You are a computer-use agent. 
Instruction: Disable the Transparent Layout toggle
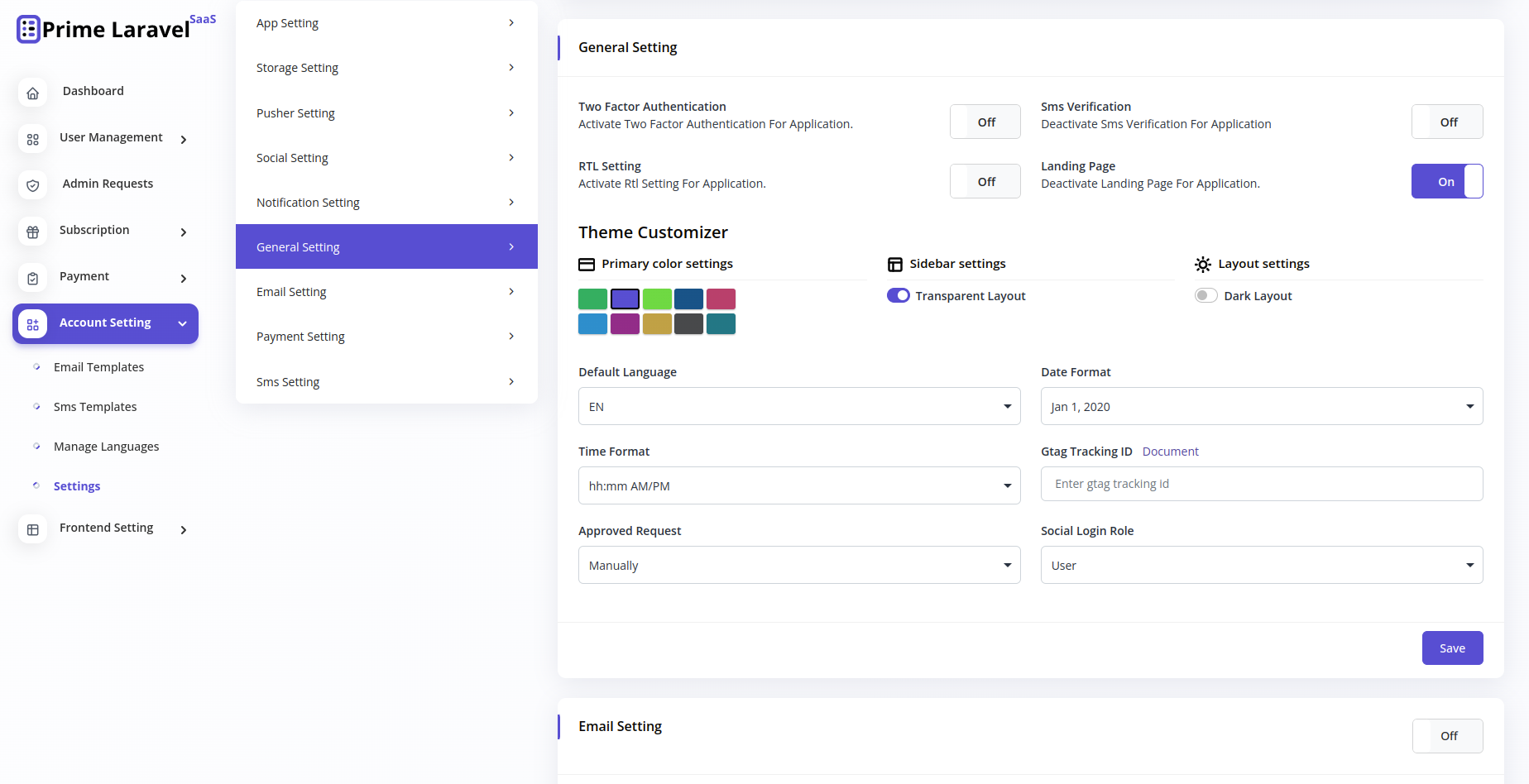click(x=898, y=295)
